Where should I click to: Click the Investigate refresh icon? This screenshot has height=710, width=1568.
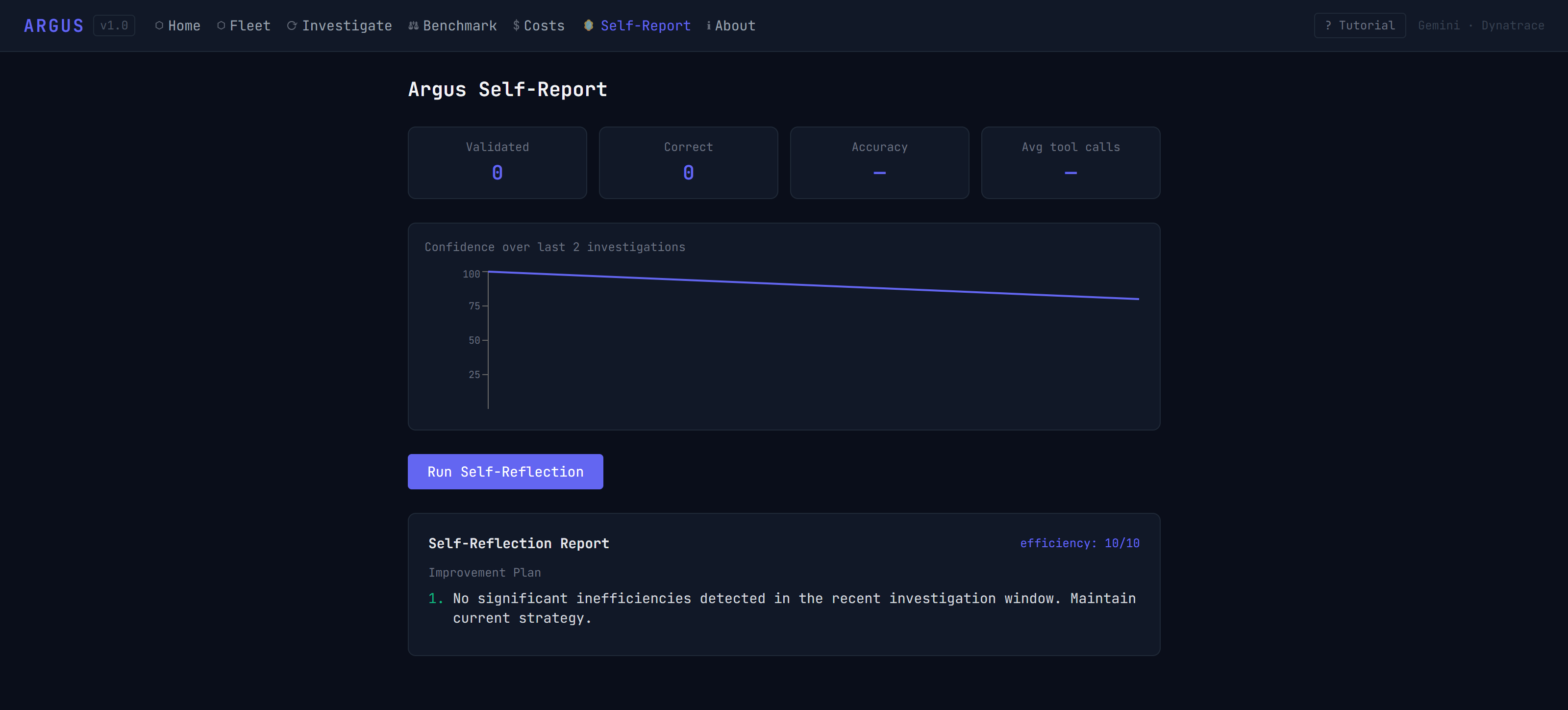click(x=292, y=25)
